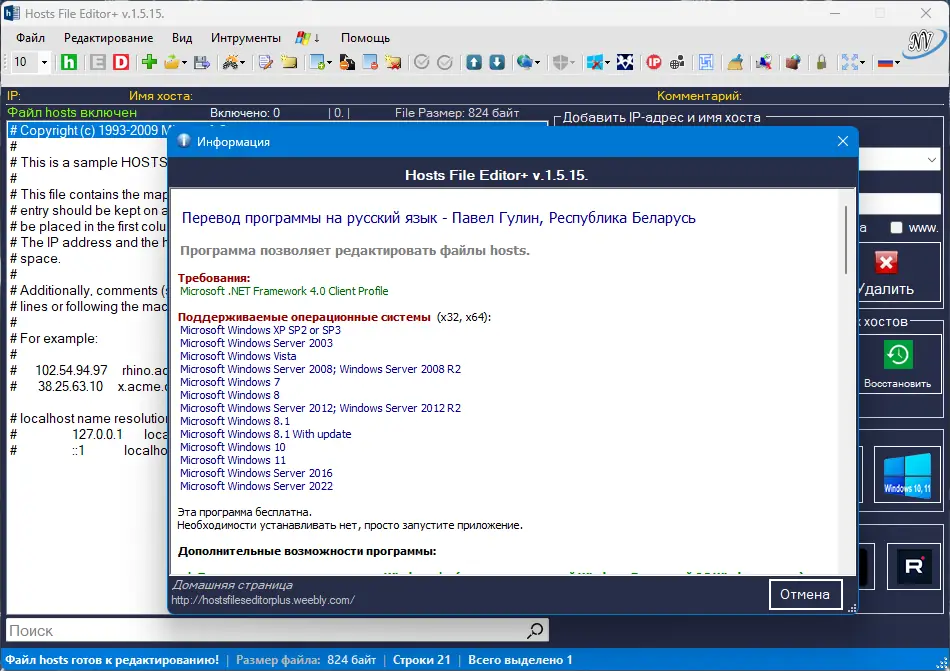Click the Отмена button in Информация dialog
The width and height of the screenshot is (950, 671).
(x=805, y=594)
